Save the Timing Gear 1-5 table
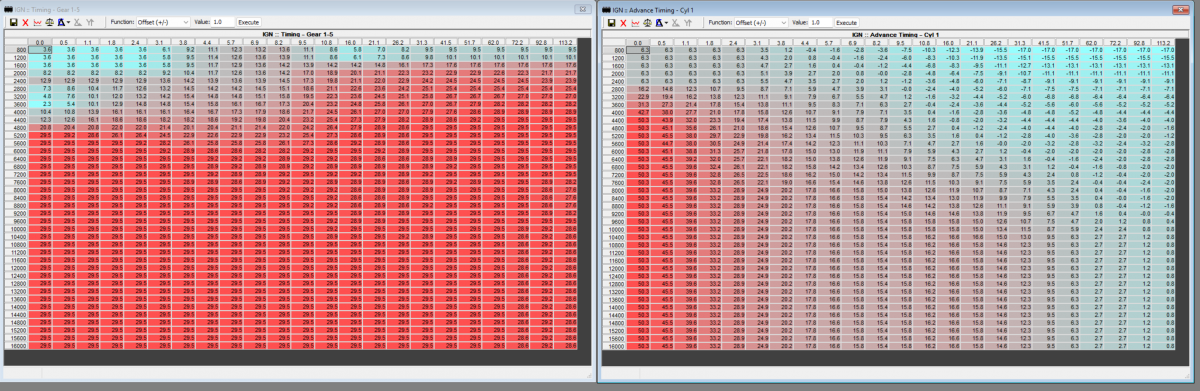This screenshot has height=391, width=1200. (13, 22)
